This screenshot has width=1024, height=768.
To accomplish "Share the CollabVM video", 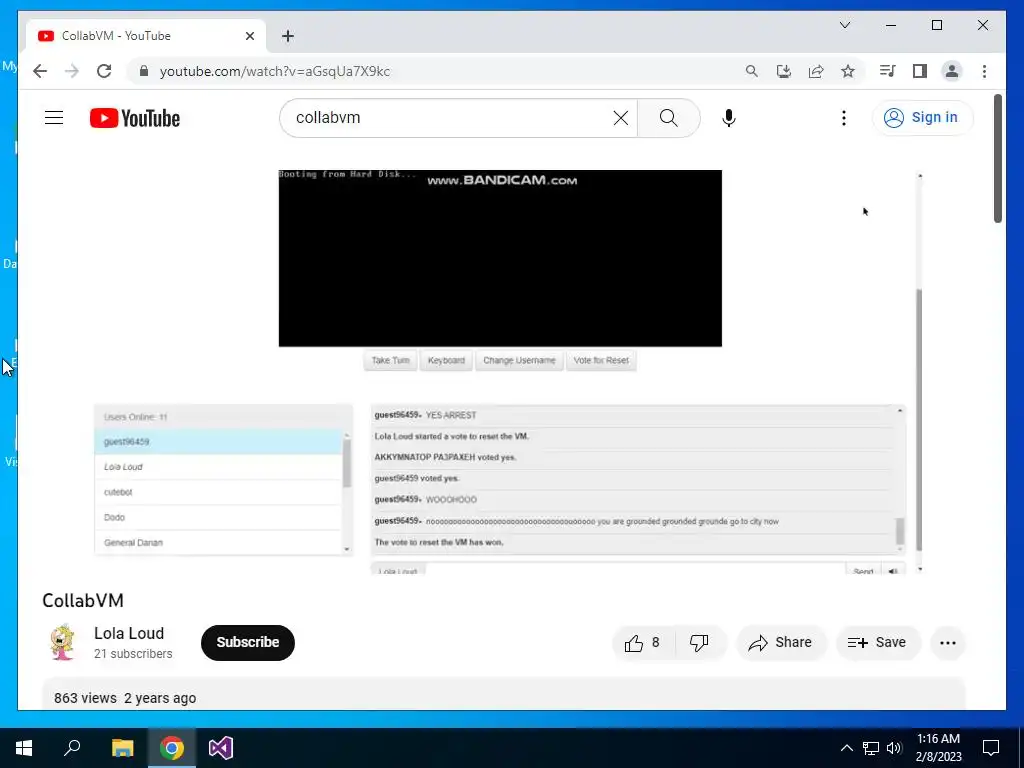I will pyautogui.click(x=781, y=643).
